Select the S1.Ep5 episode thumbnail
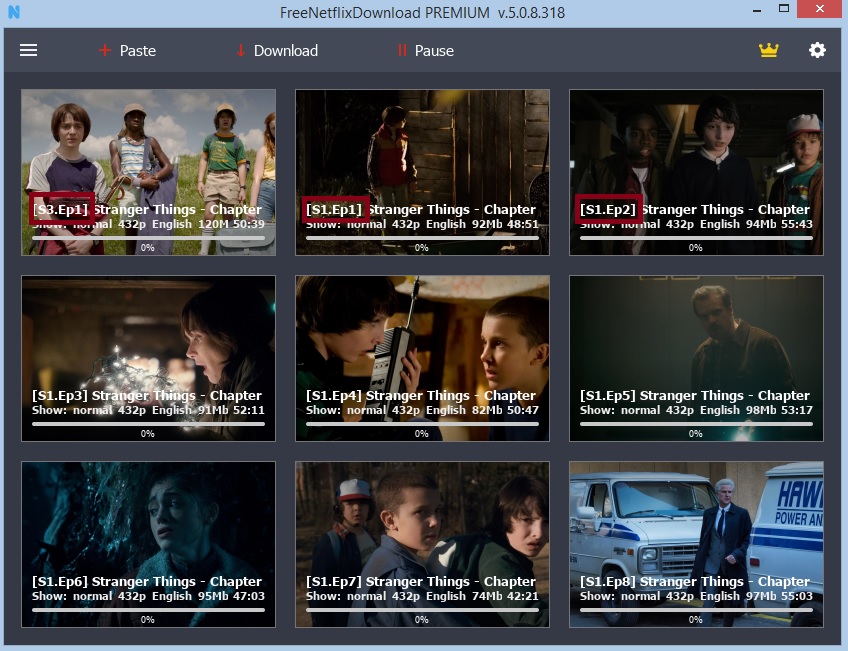The width and height of the screenshot is (848, 651). click(697, 358)
